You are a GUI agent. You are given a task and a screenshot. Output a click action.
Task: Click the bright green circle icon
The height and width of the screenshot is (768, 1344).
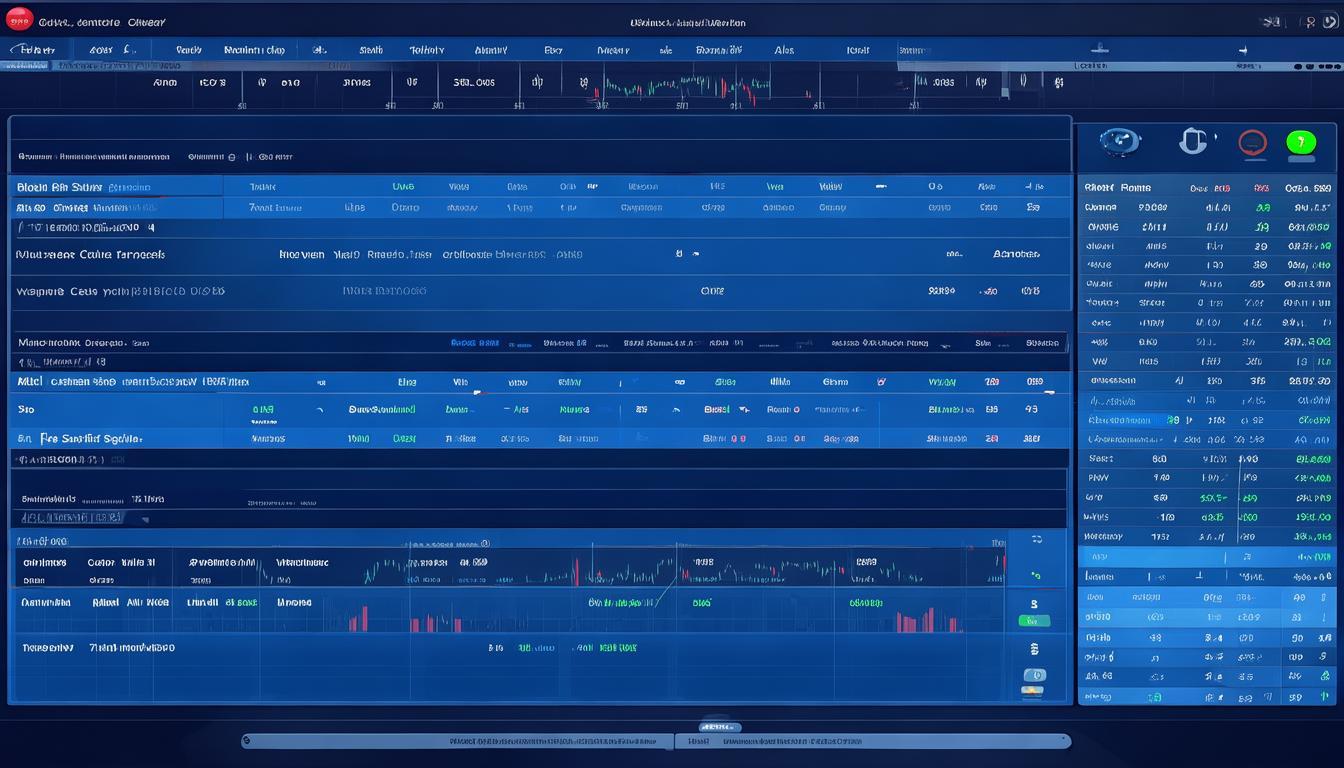pos(1301,143)
